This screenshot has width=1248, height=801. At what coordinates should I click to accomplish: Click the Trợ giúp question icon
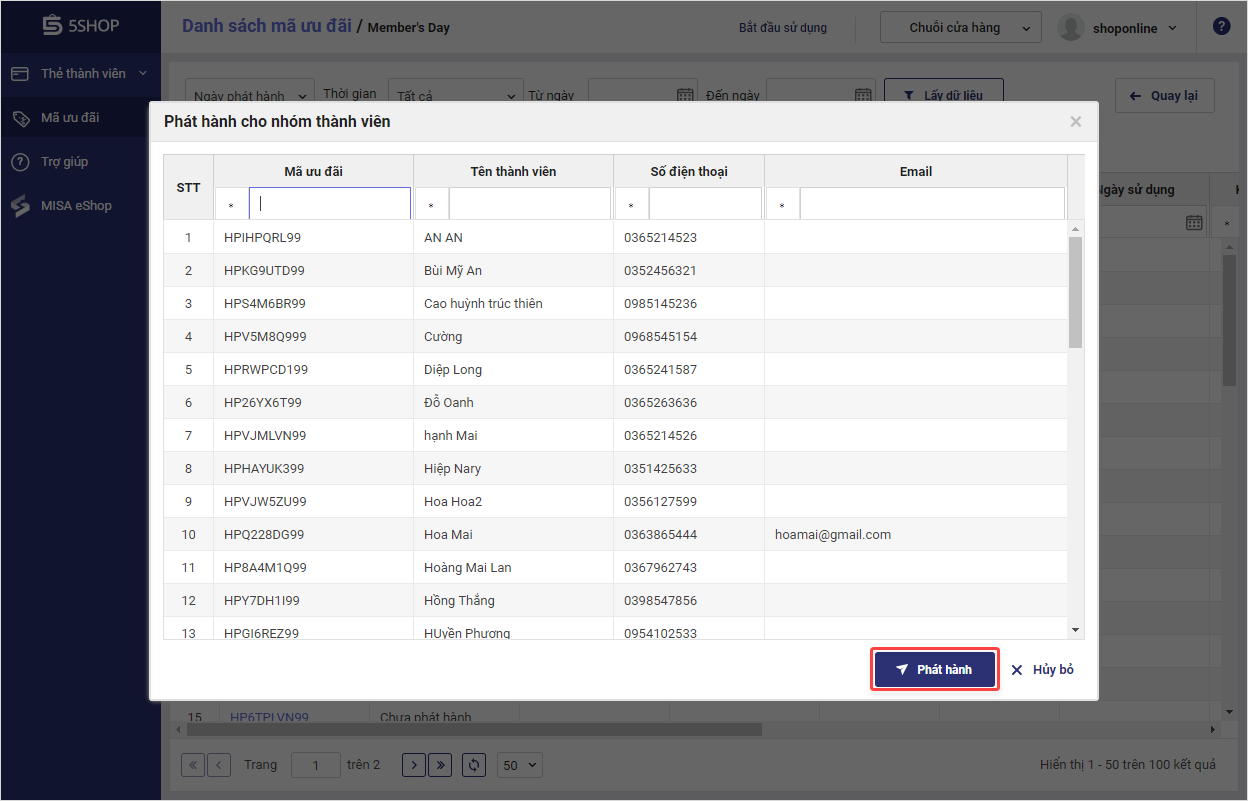(x=20, y=162)
